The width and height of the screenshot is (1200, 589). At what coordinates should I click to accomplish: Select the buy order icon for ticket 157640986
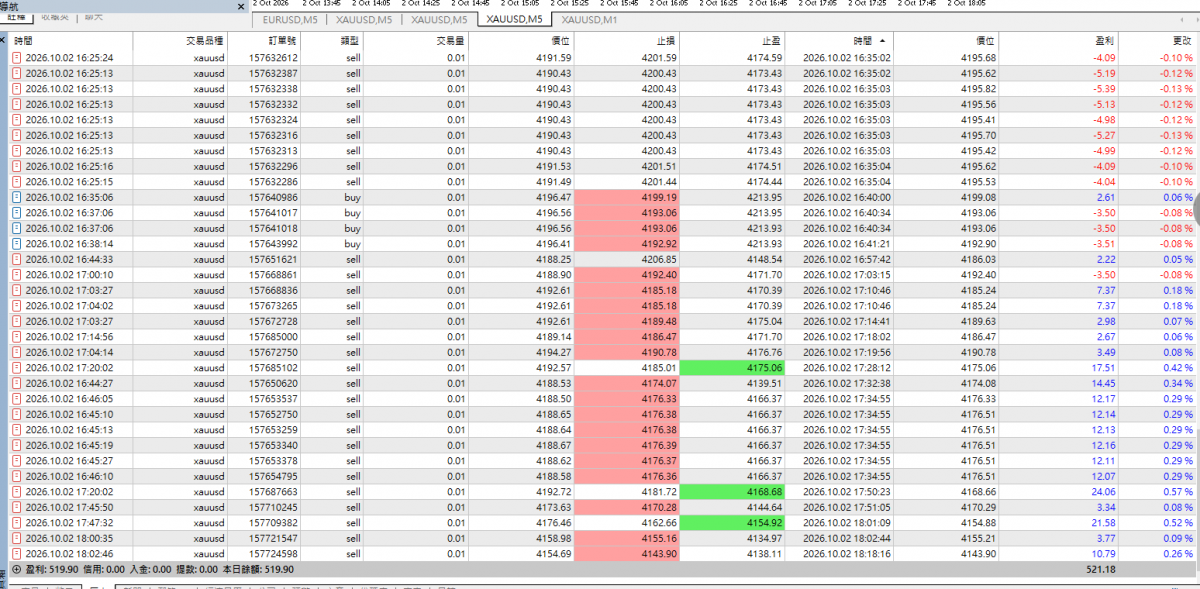tap(17, 197)
